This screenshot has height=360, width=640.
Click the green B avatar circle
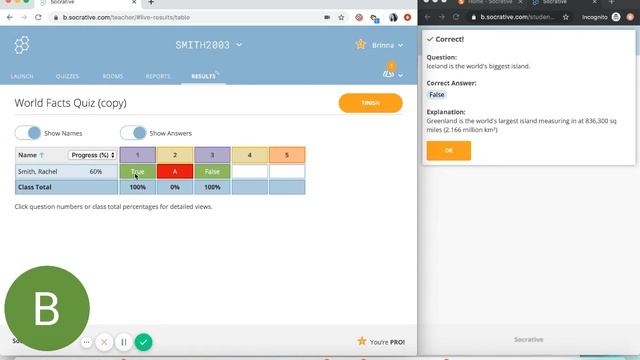pos(47,309)
